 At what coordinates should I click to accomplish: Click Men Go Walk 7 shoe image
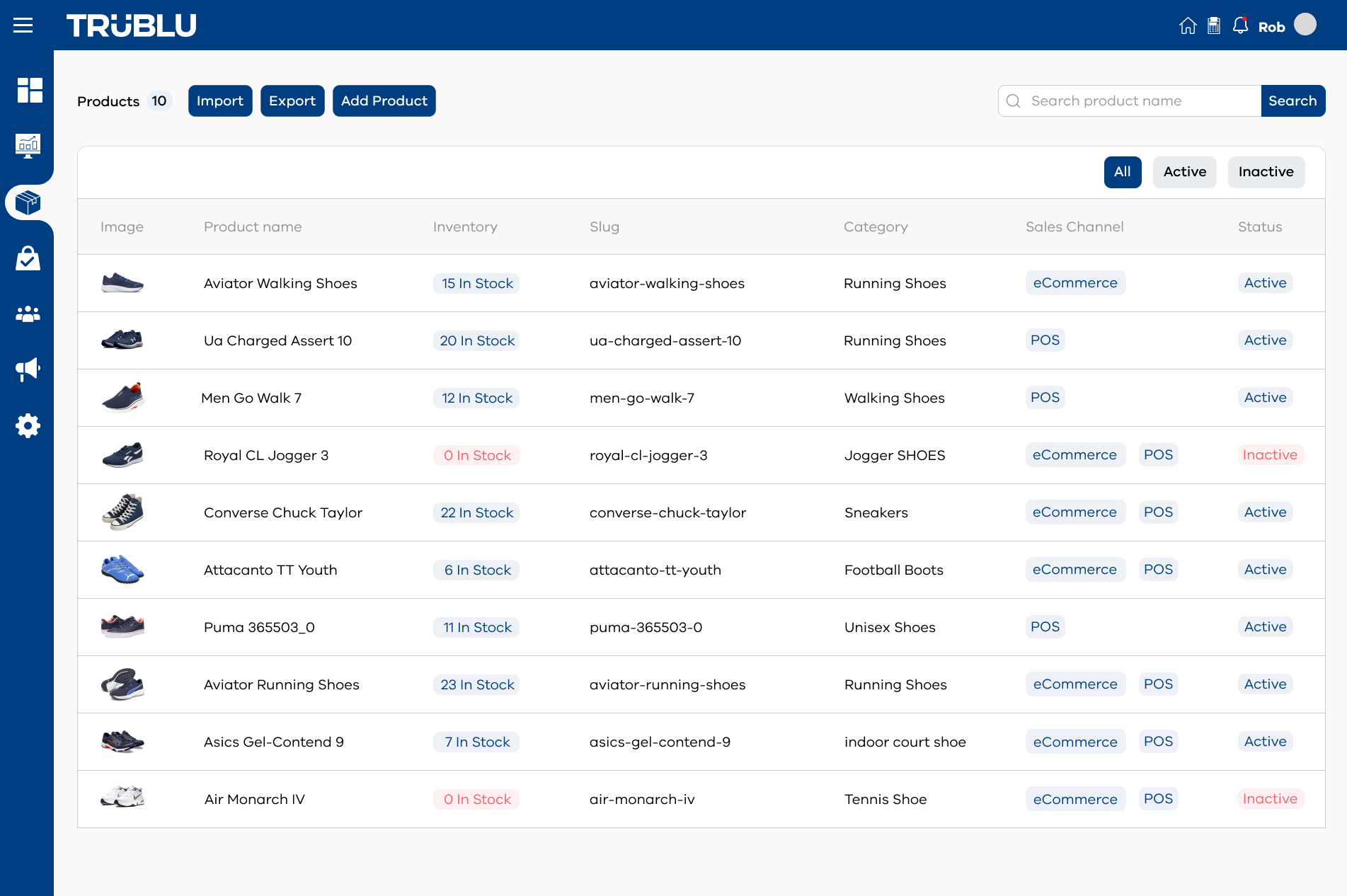tap(122, 398)
